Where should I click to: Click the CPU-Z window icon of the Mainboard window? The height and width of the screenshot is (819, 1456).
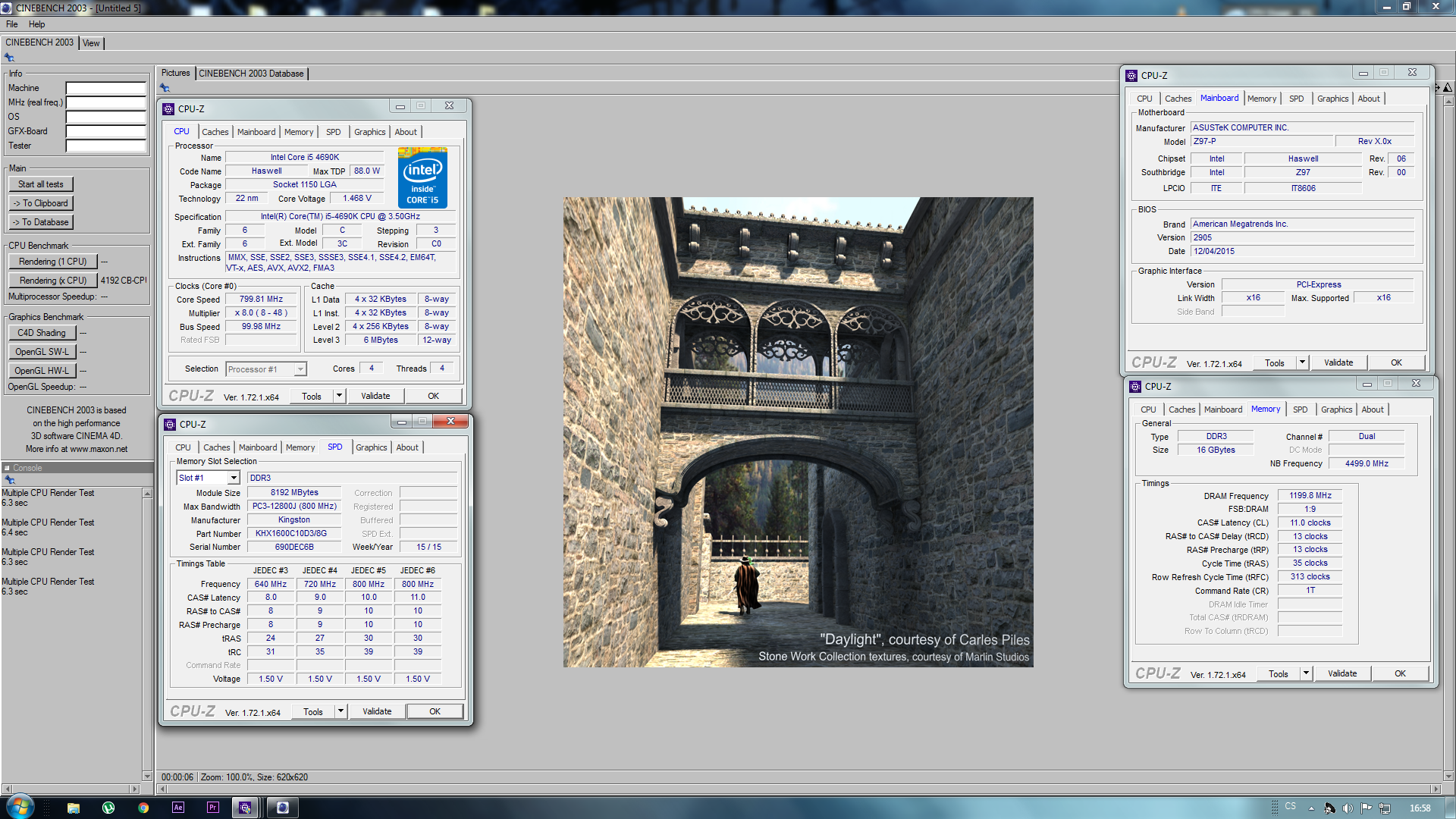[1131, 76]
